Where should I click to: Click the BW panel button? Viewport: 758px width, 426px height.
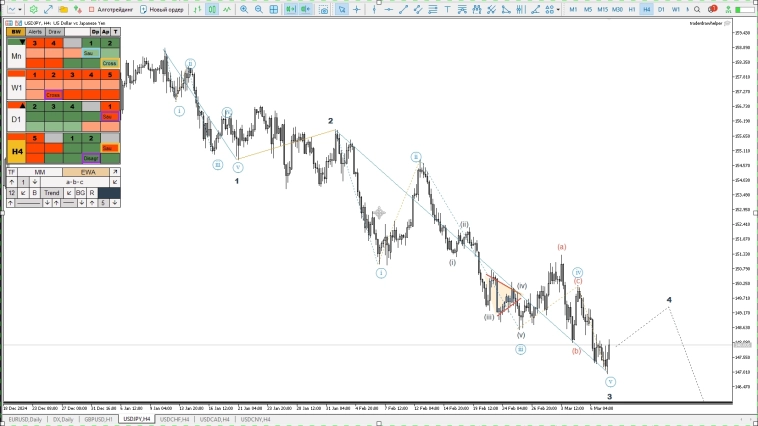pyautogui.click(x=16, y=32)
